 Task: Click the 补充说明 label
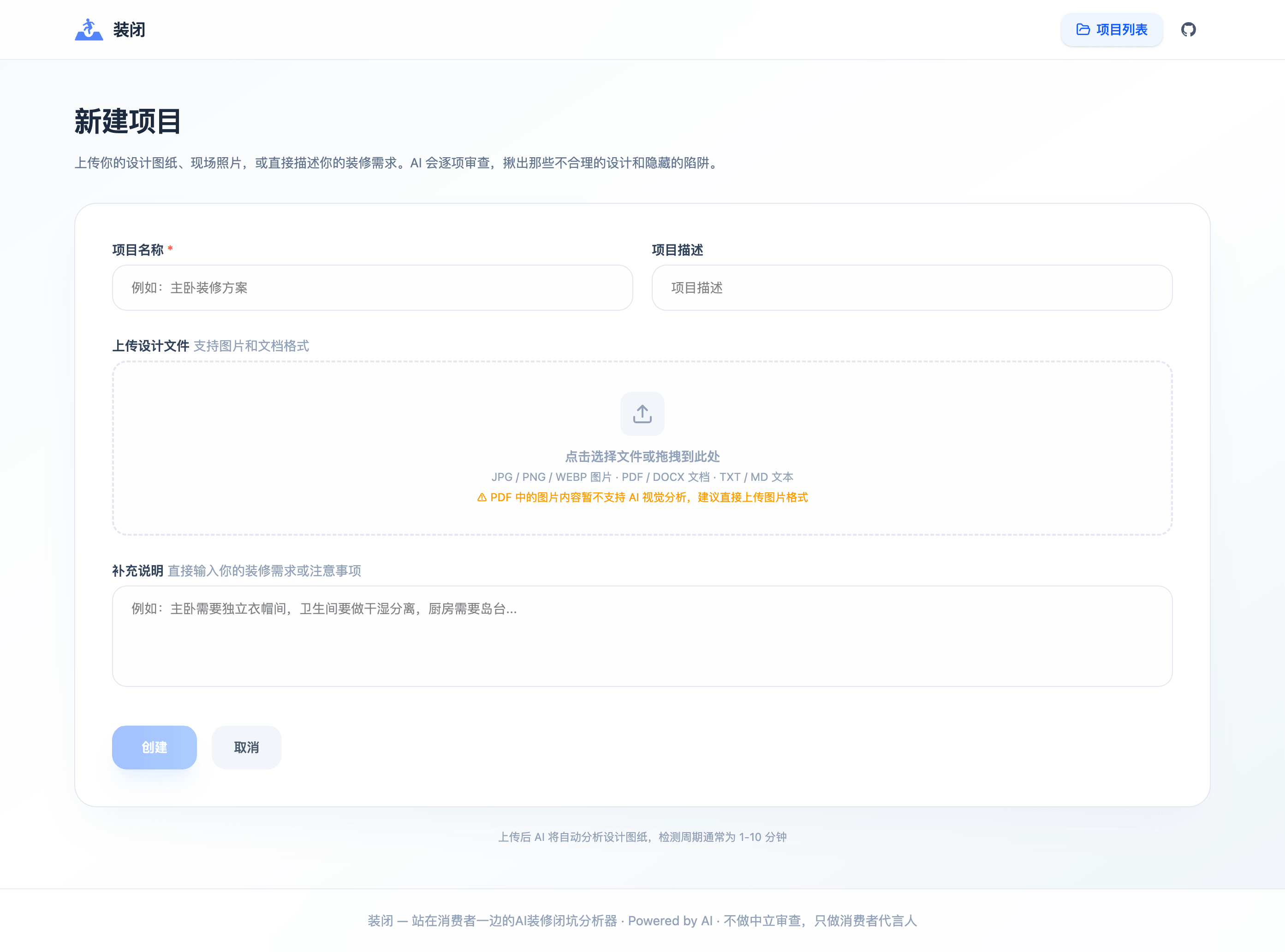click(138, 571)
